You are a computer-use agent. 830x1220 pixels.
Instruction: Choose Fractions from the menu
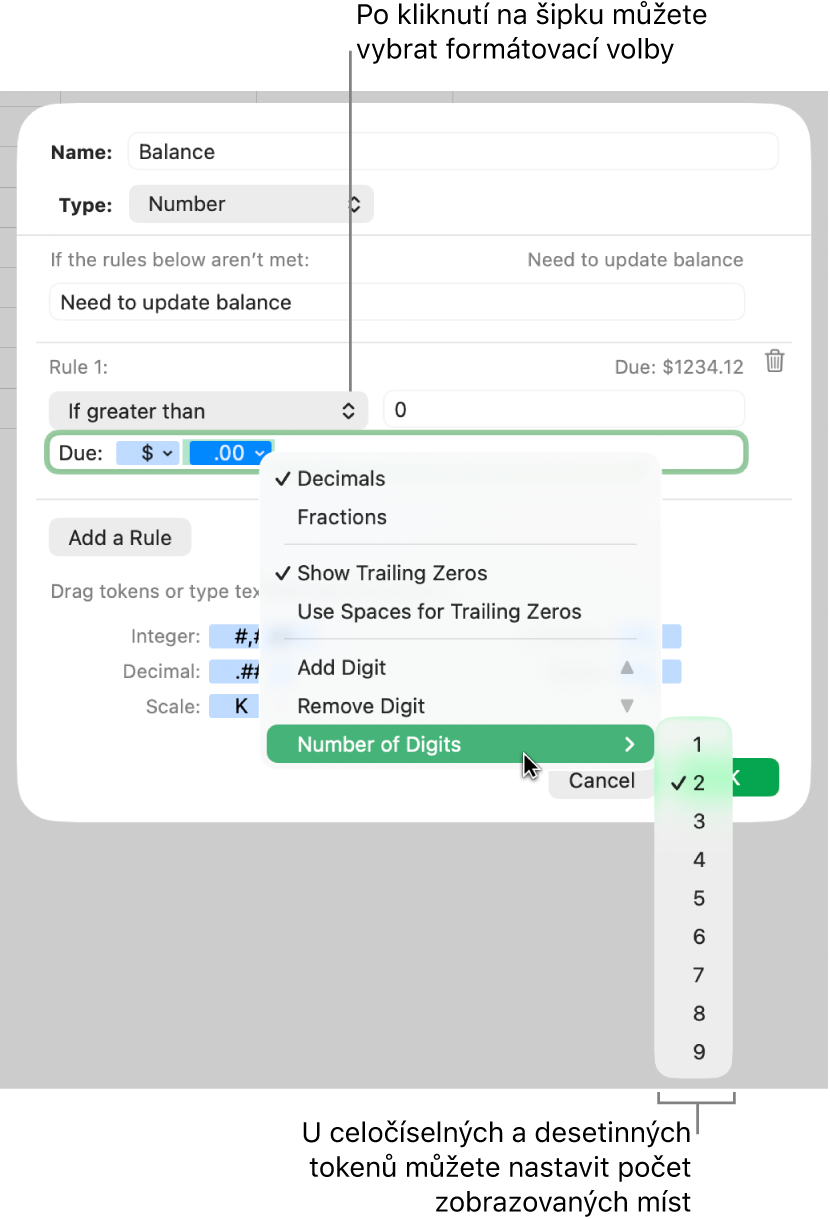(342, 517)
